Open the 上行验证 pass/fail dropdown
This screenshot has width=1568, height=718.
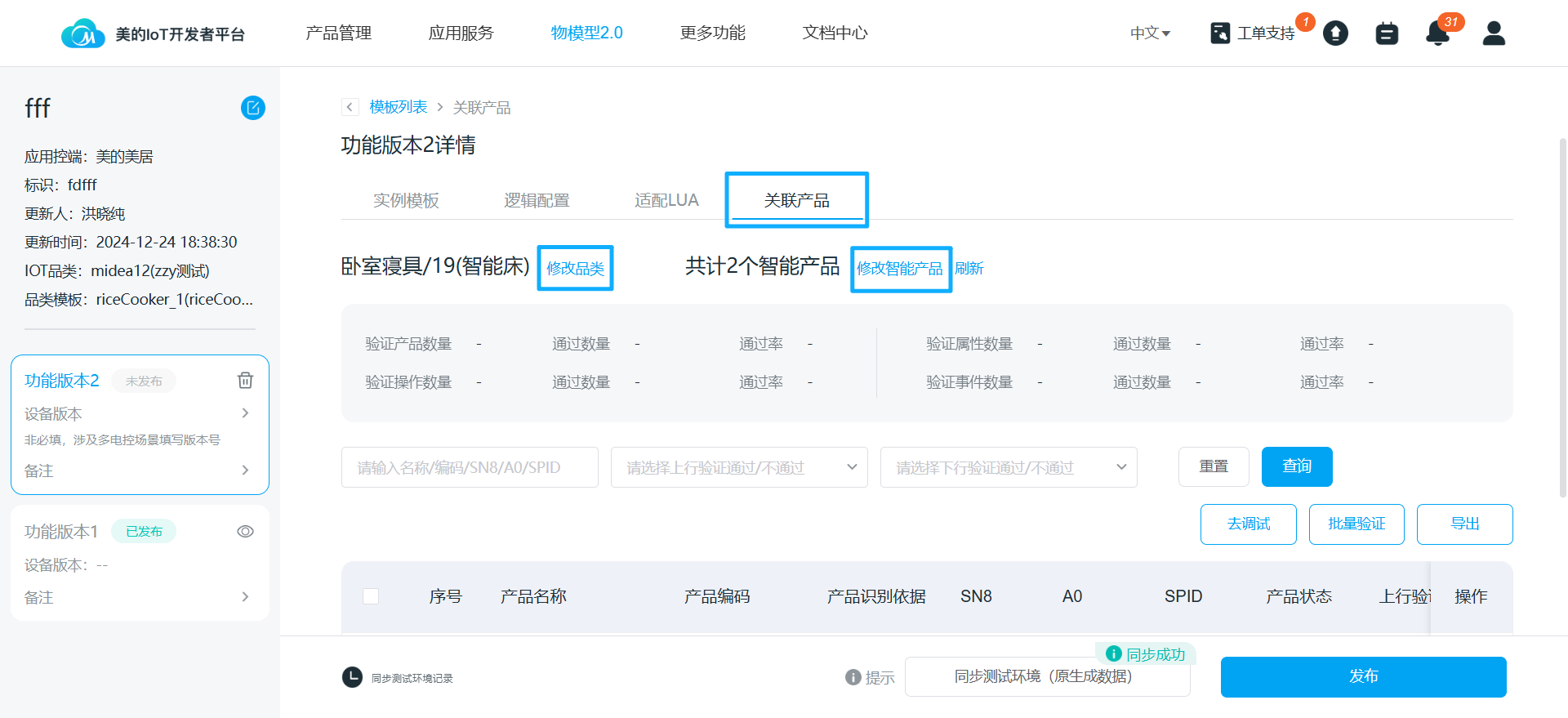point(738,467)
